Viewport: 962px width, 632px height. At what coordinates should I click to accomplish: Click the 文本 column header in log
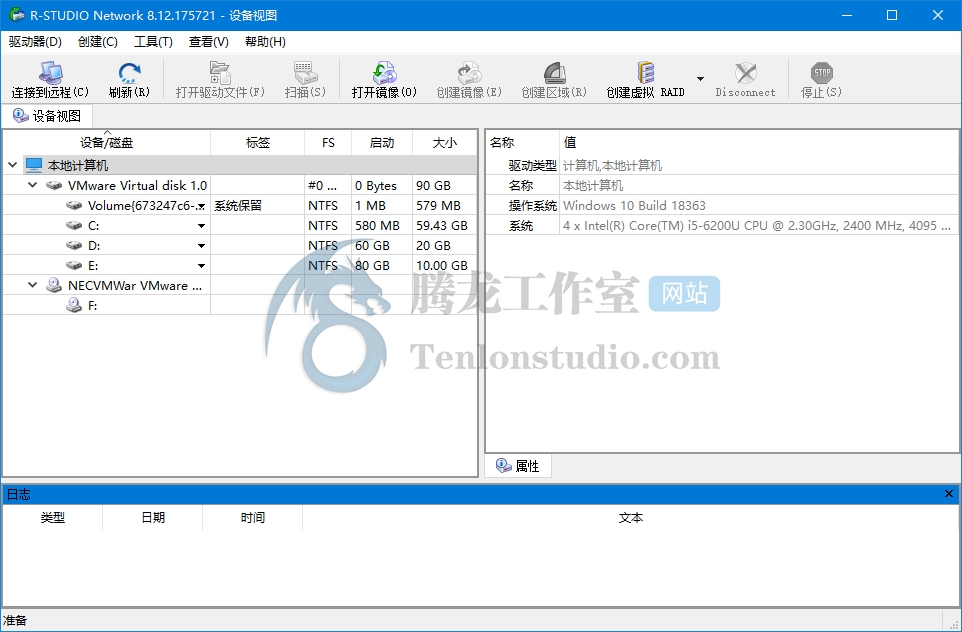pos(631,518)
